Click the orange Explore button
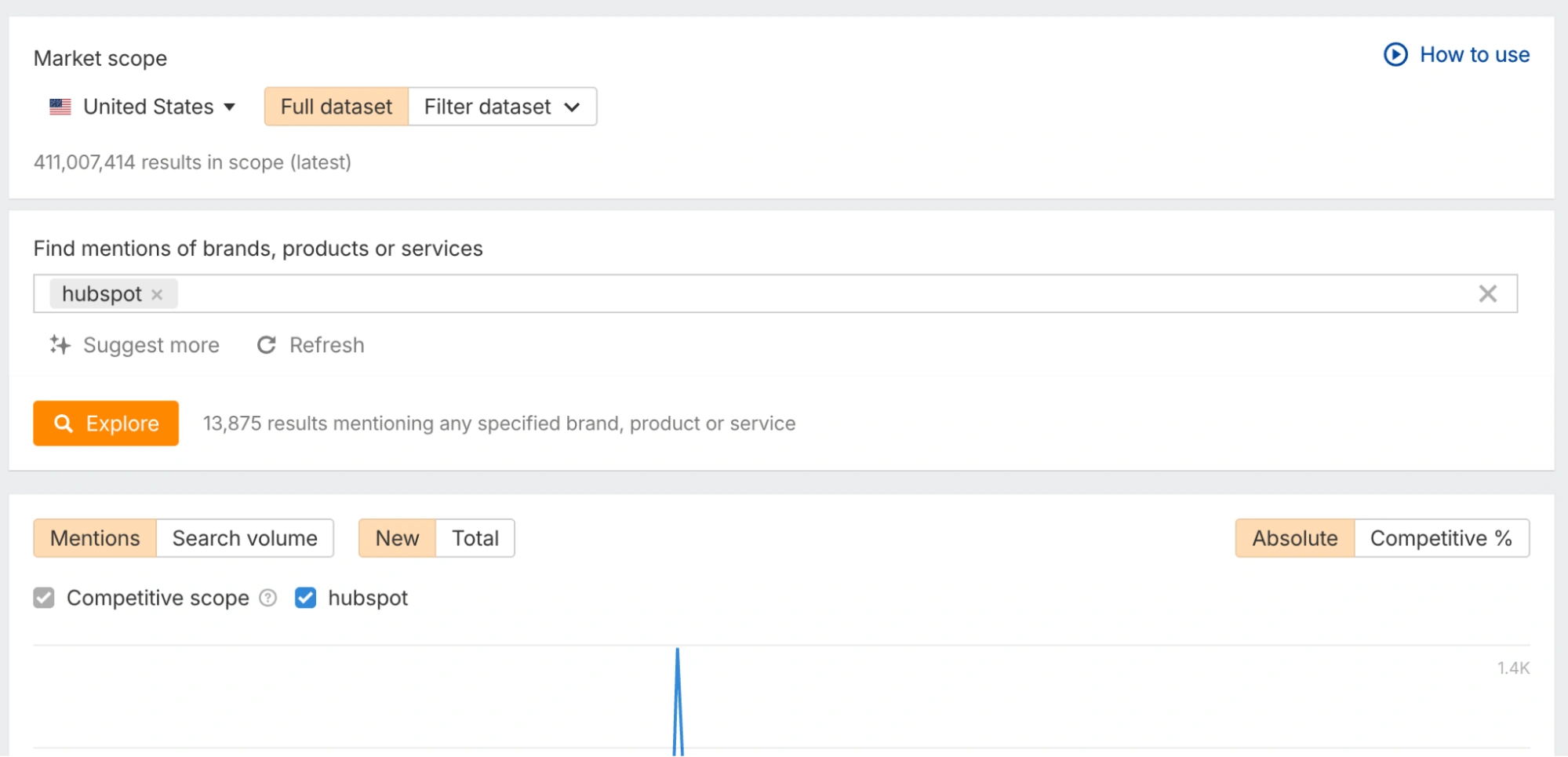This screenshot has width=1568, height=757. tap(106, 424)
